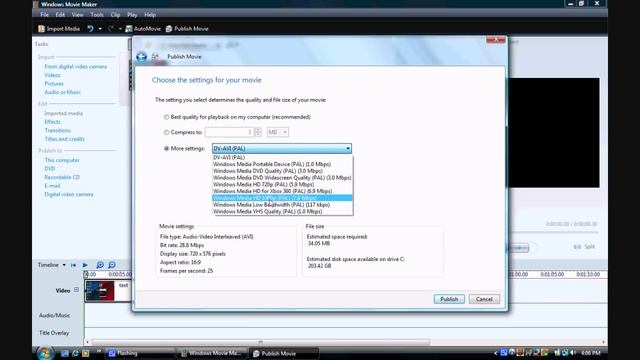The height and width of the screenshot is (360, 640).
Task: Click the video clip thumbnail on the timeline
Action: tap(100, 291)
